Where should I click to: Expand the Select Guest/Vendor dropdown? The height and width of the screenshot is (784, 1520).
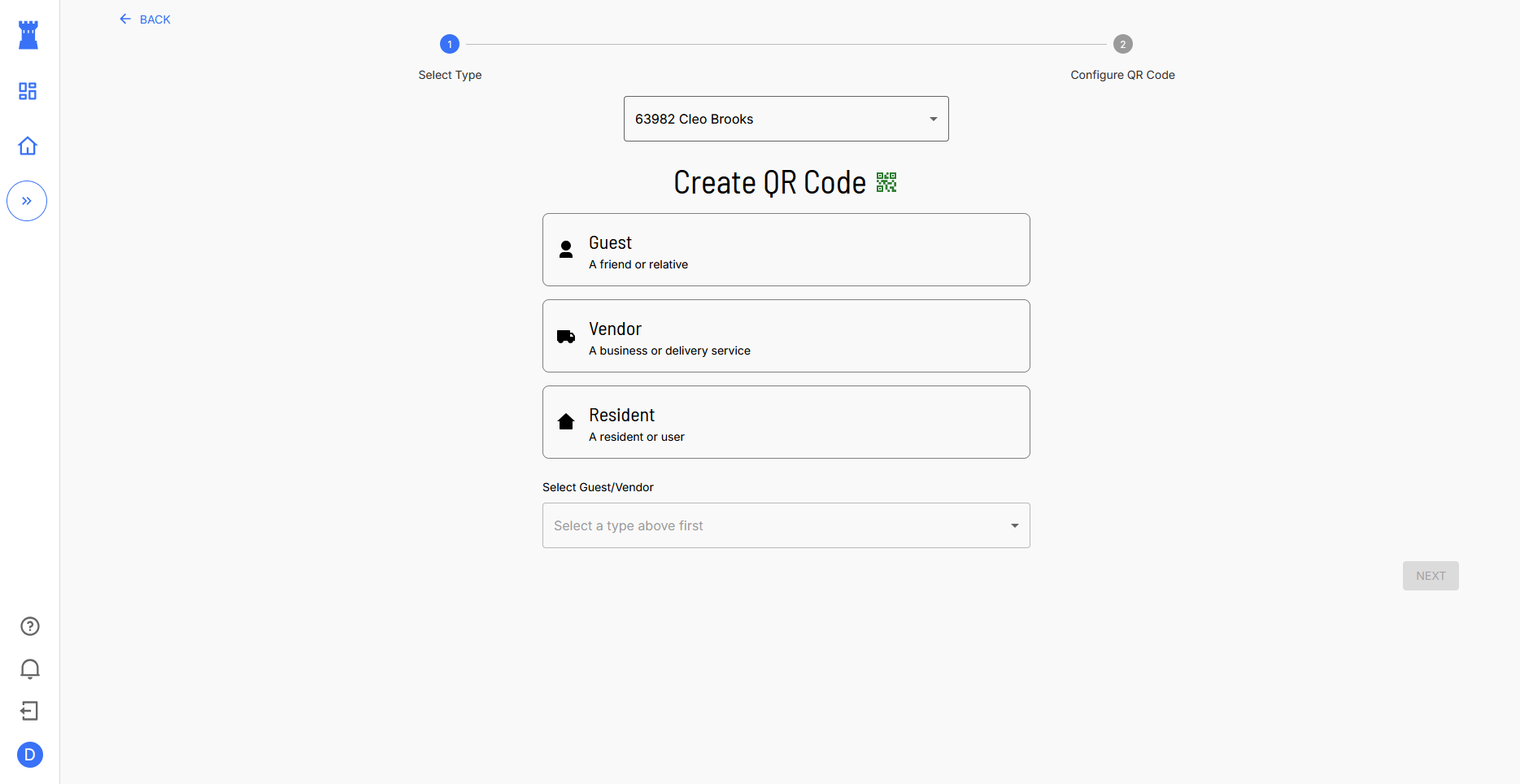point(786,525)
